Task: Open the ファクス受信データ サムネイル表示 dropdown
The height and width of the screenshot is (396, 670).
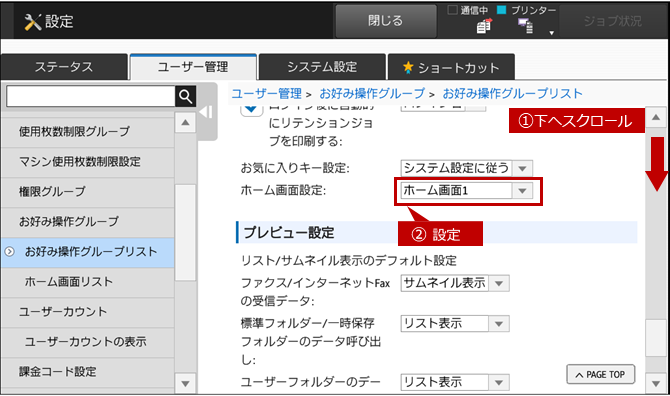Action: click(455, 283)
